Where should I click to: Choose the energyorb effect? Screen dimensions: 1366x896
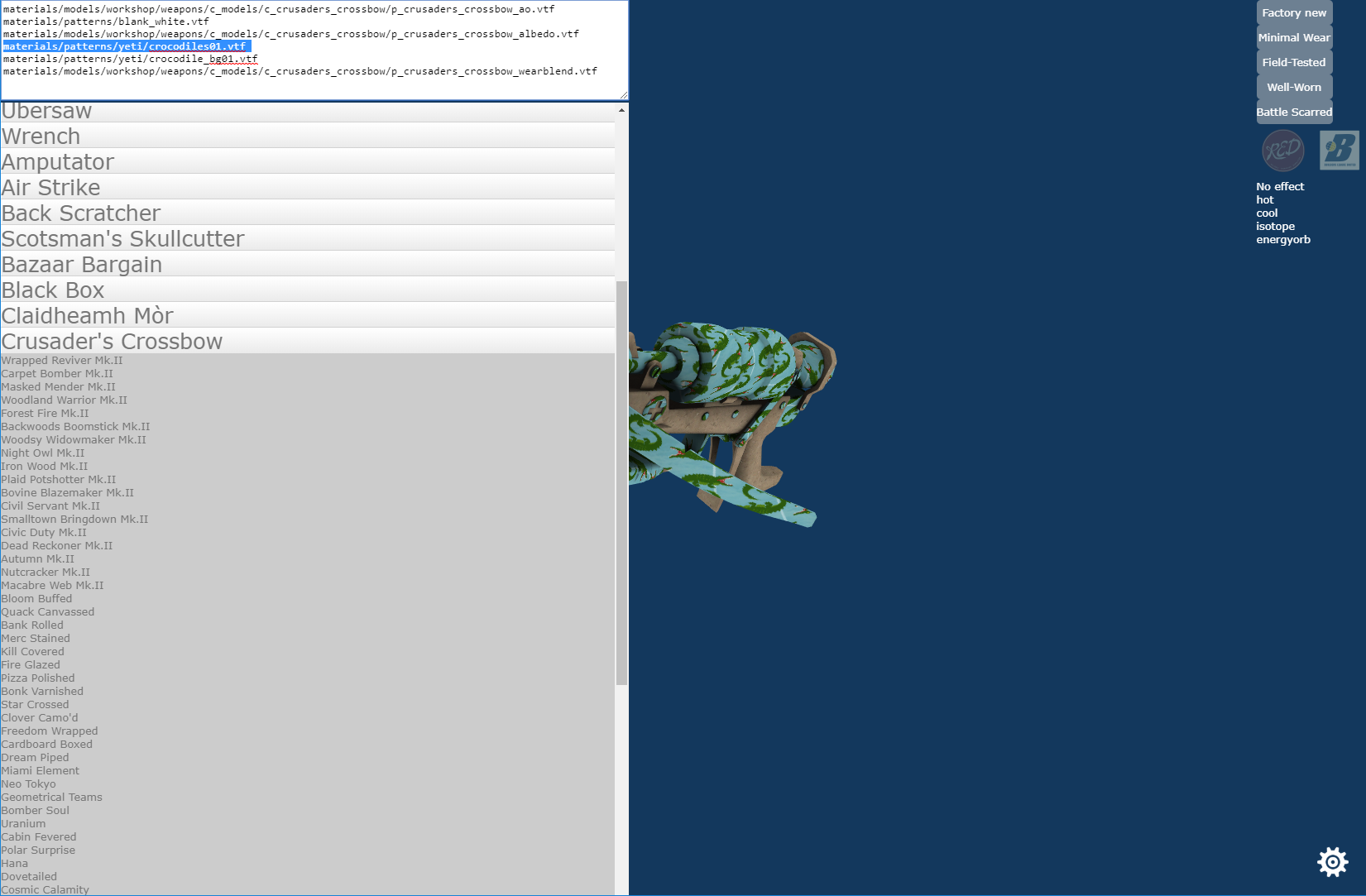tap(1283, 240)
